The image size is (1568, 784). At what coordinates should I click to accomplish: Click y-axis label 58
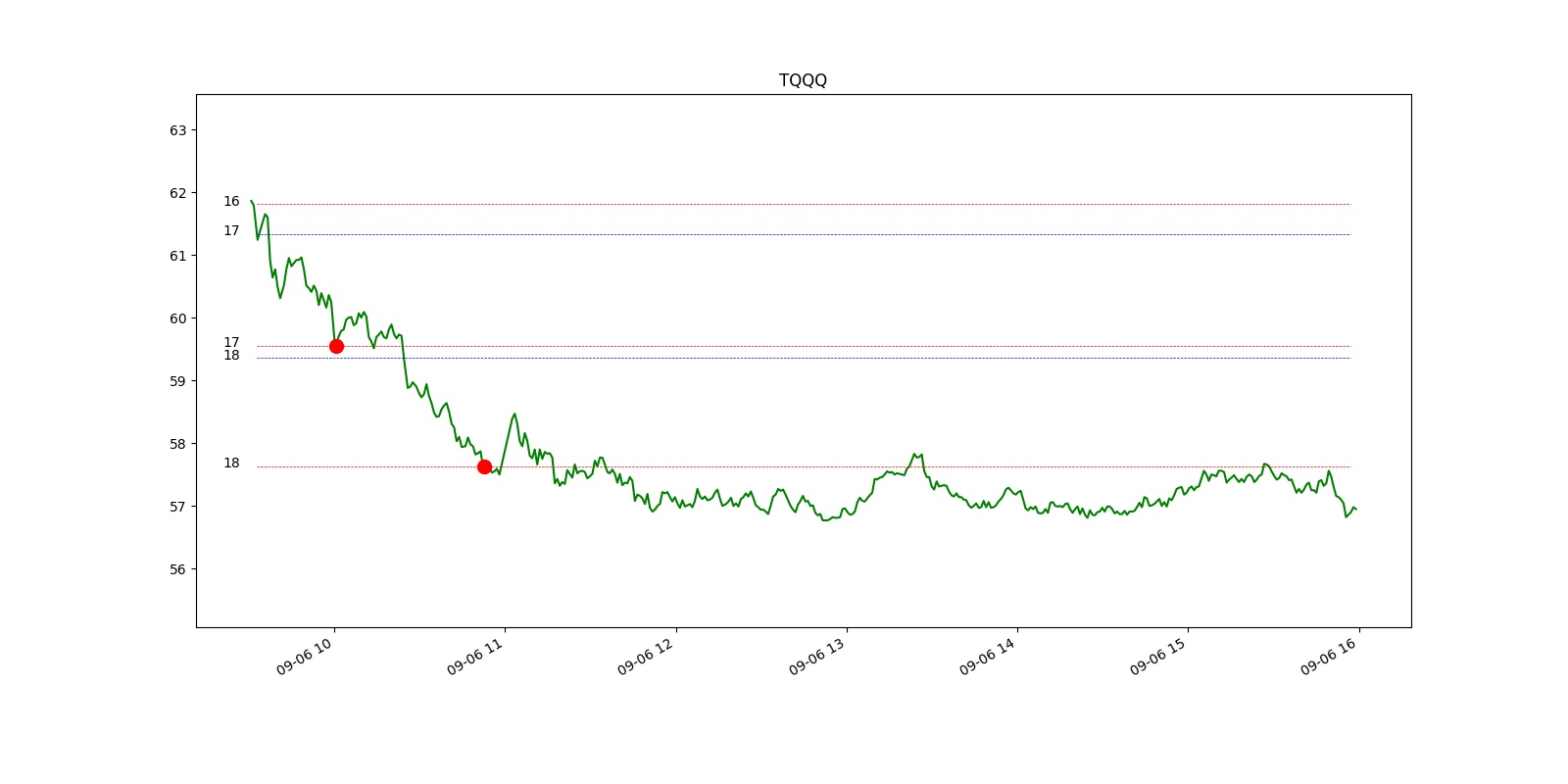tap(177, 444)
